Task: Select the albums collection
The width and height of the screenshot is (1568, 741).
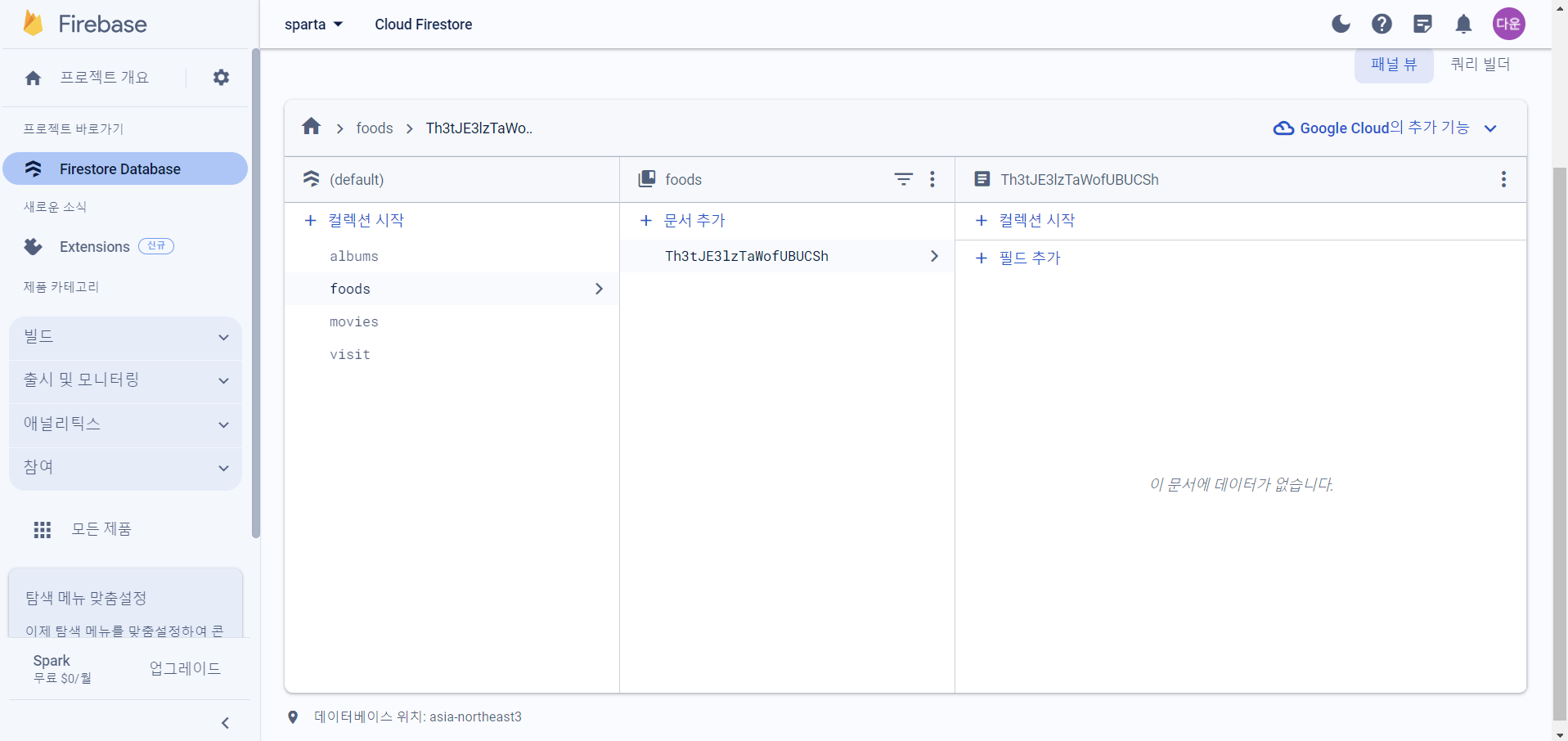Action: click(x=452, y=256)
